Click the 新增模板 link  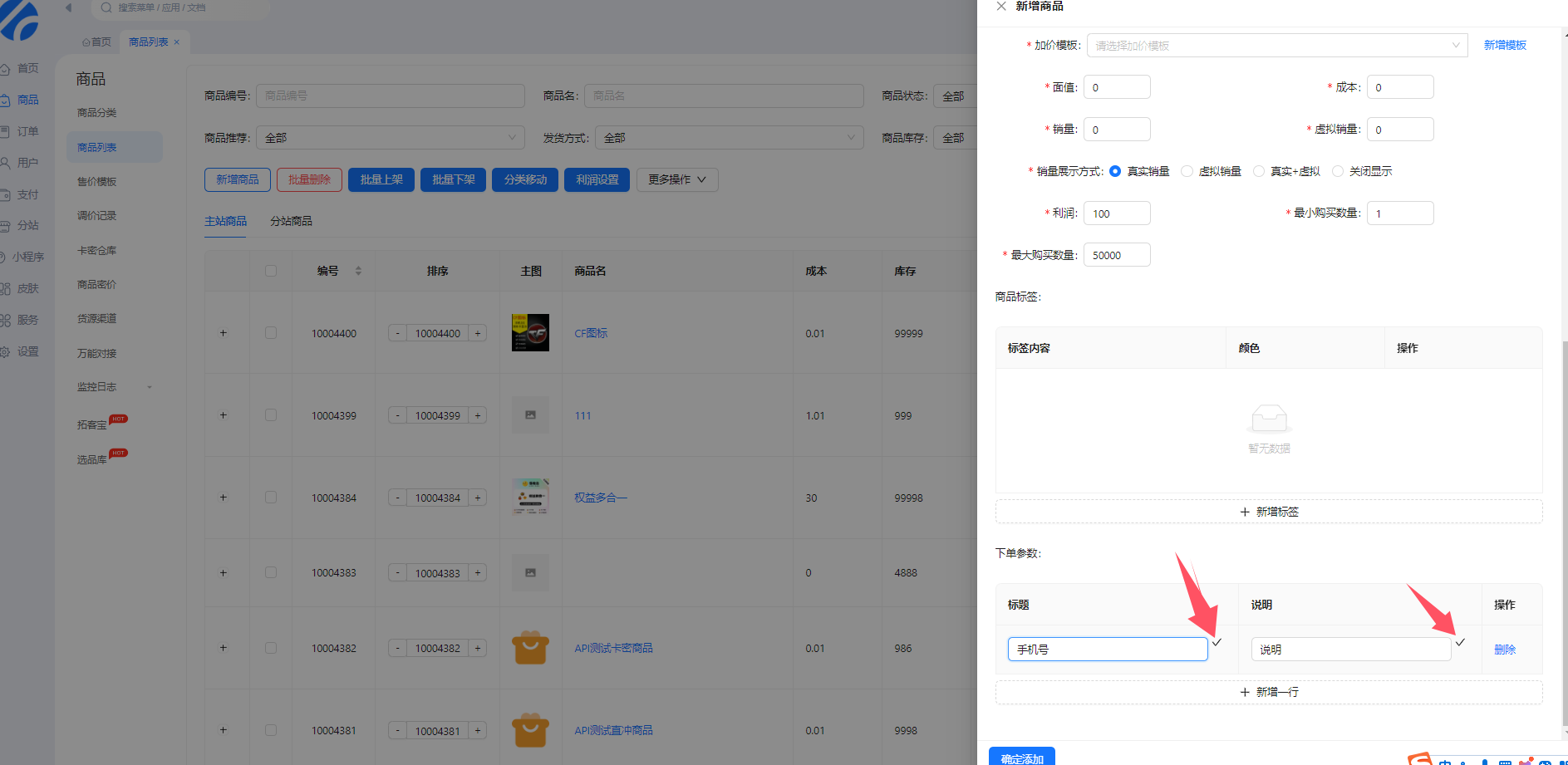point(1505,46)
